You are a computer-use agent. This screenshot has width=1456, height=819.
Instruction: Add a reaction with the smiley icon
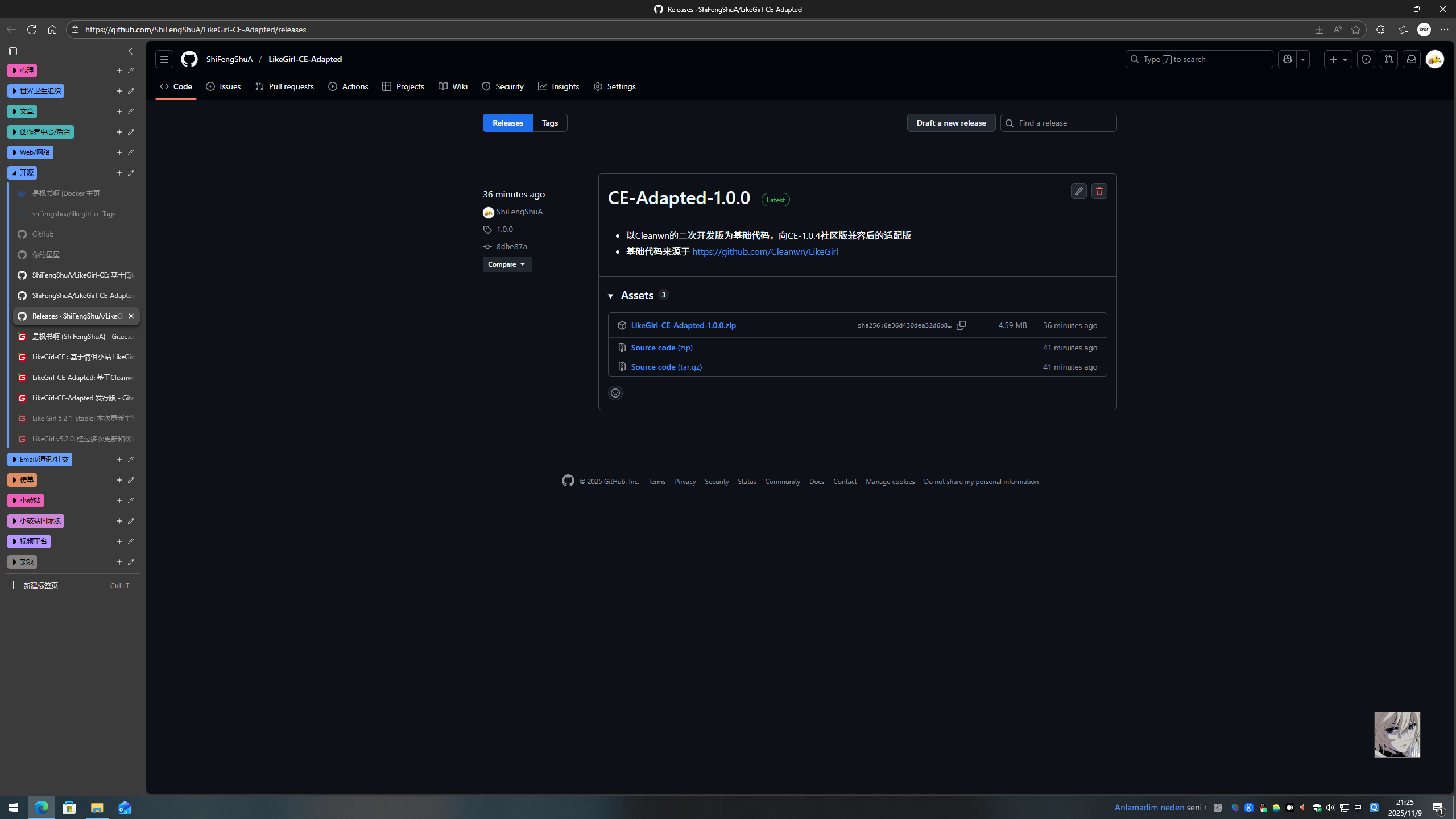615,393
